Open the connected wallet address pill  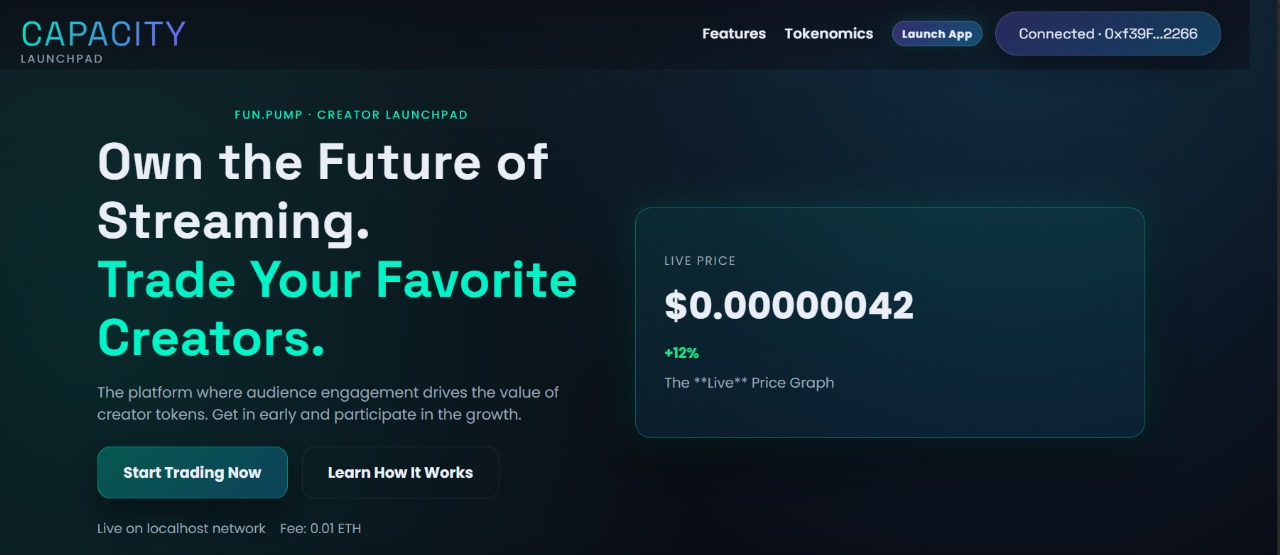[x=1108, y=34]
